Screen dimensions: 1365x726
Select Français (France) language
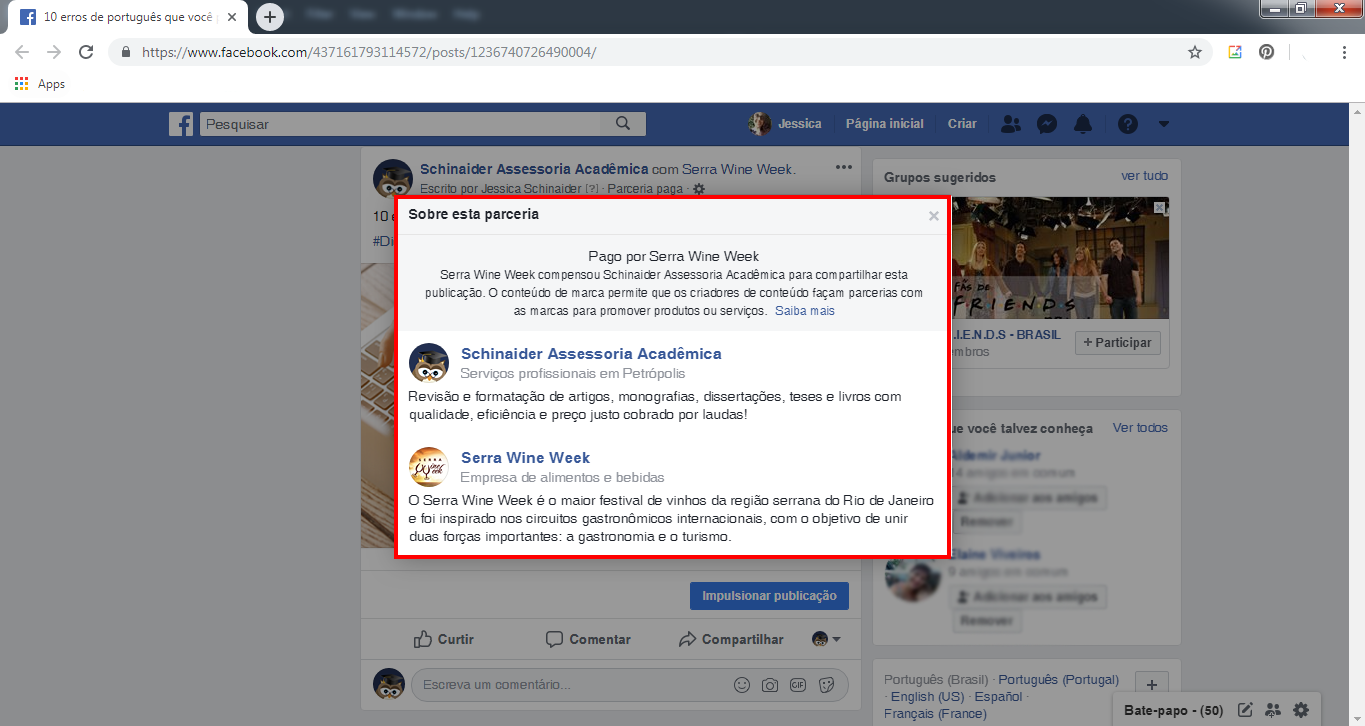[x=935, y=714]
